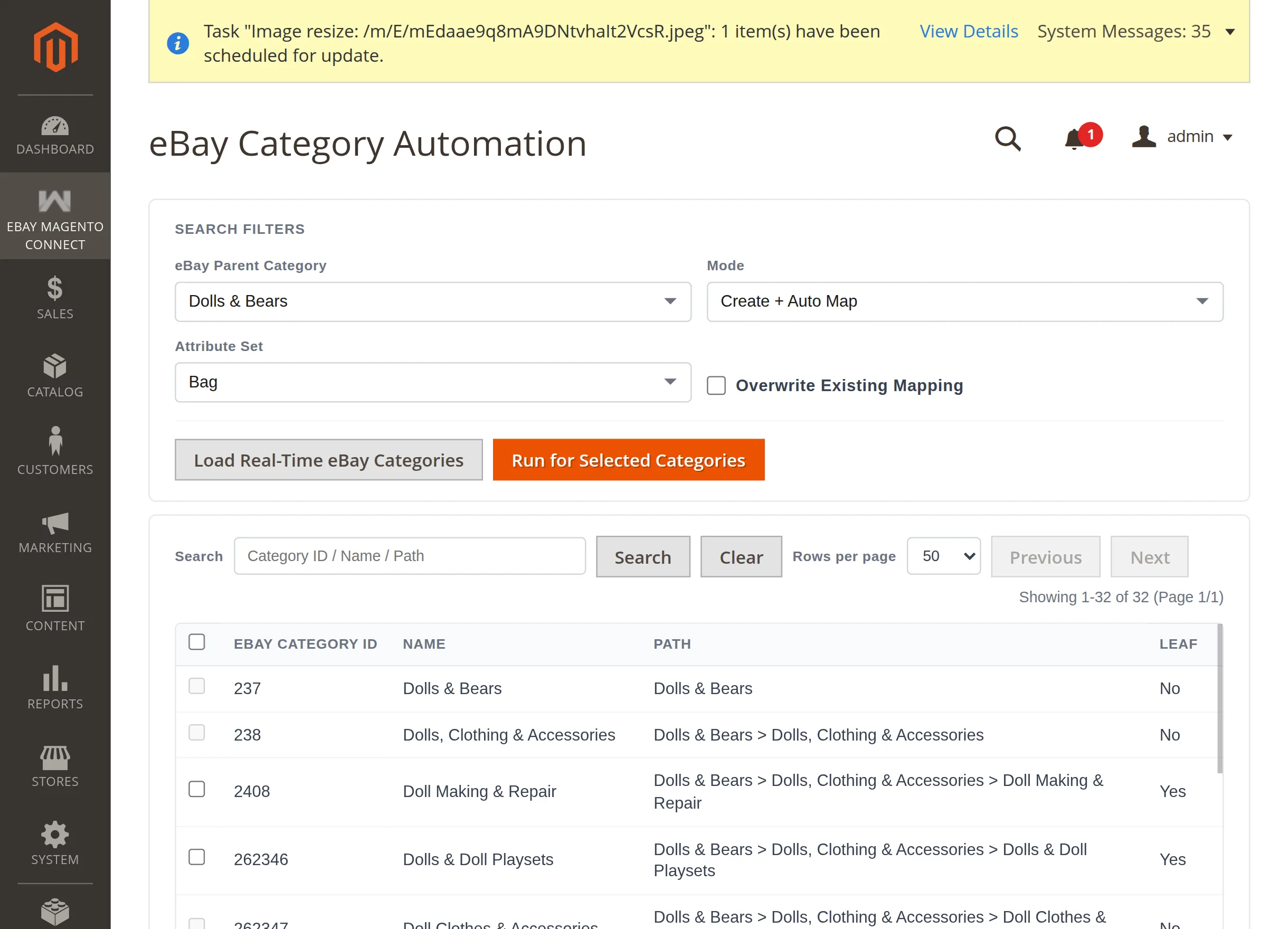Click the eBay Category Automation page title
1288x929 pixels.
point(368,143)
